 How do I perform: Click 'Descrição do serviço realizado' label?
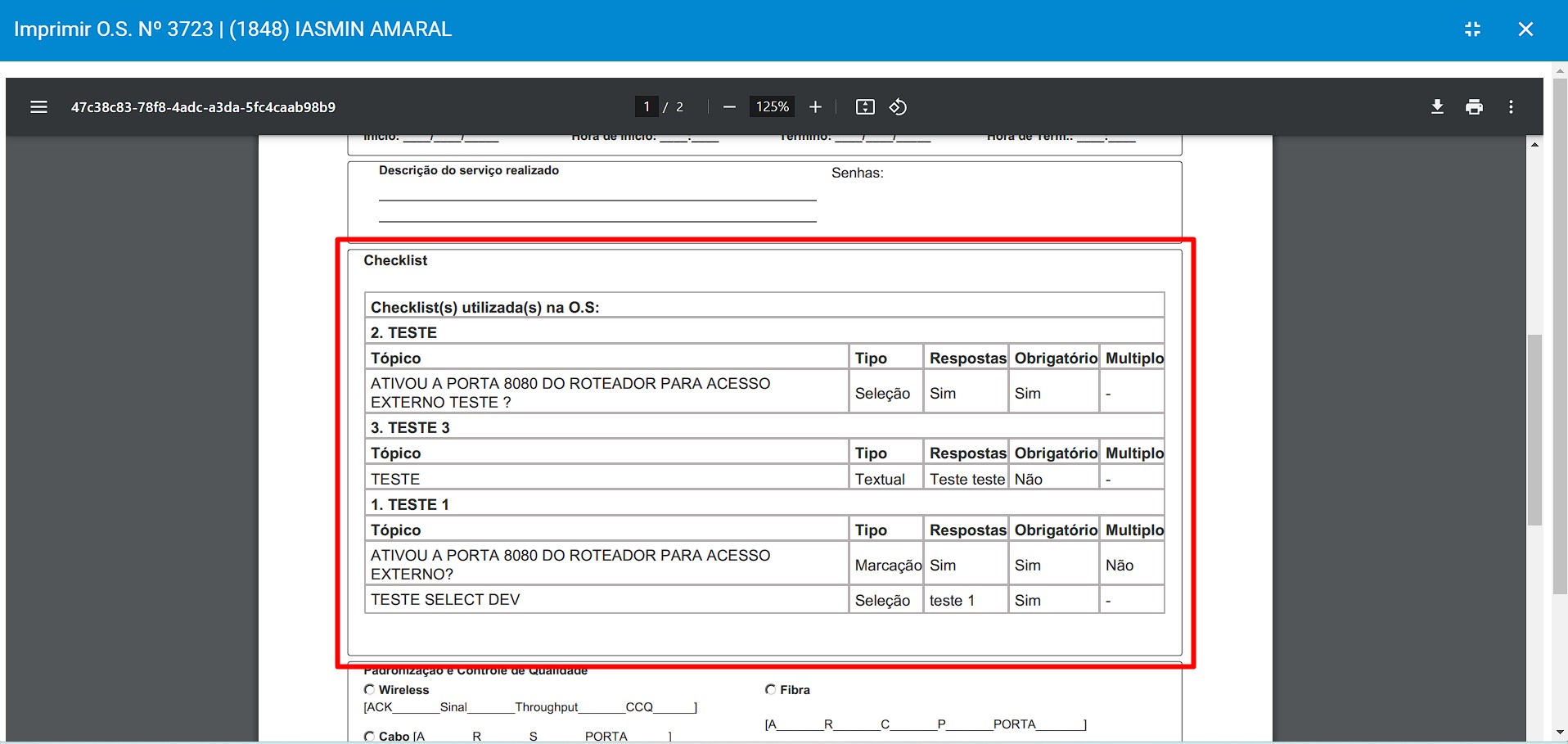tap(469, 170)
